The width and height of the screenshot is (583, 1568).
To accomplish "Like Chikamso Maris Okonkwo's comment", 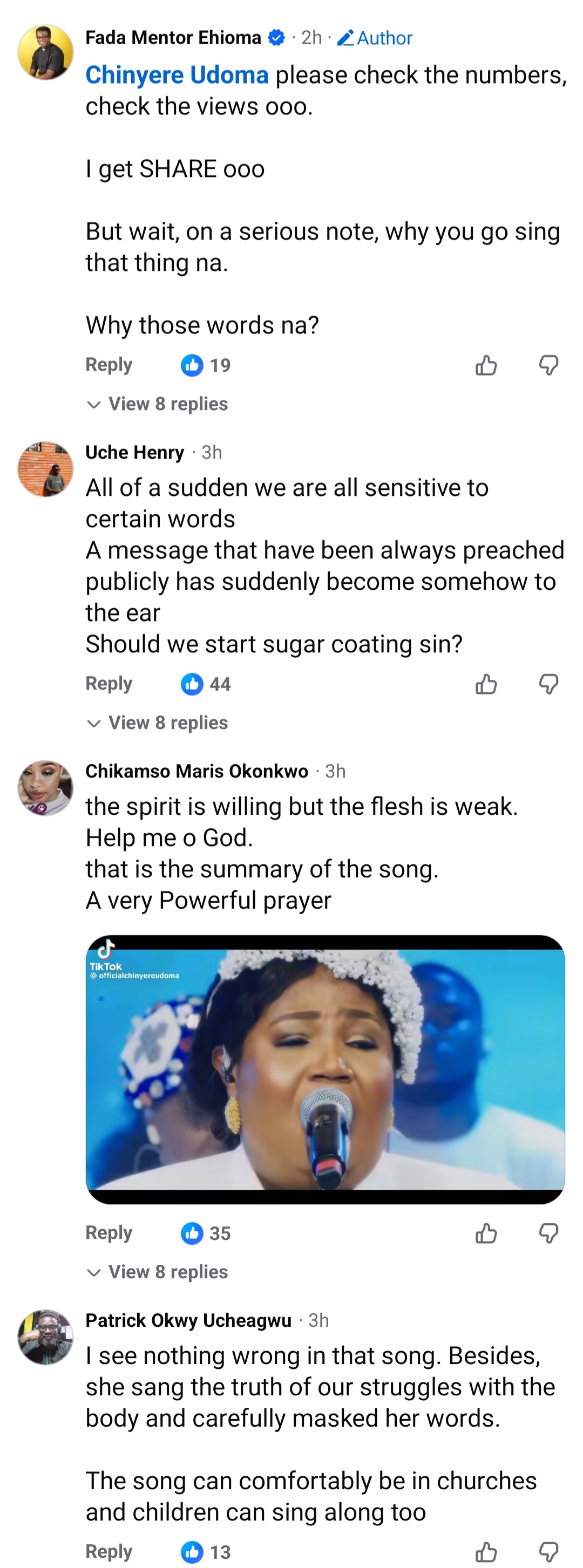I will (x=485, y=1233).
